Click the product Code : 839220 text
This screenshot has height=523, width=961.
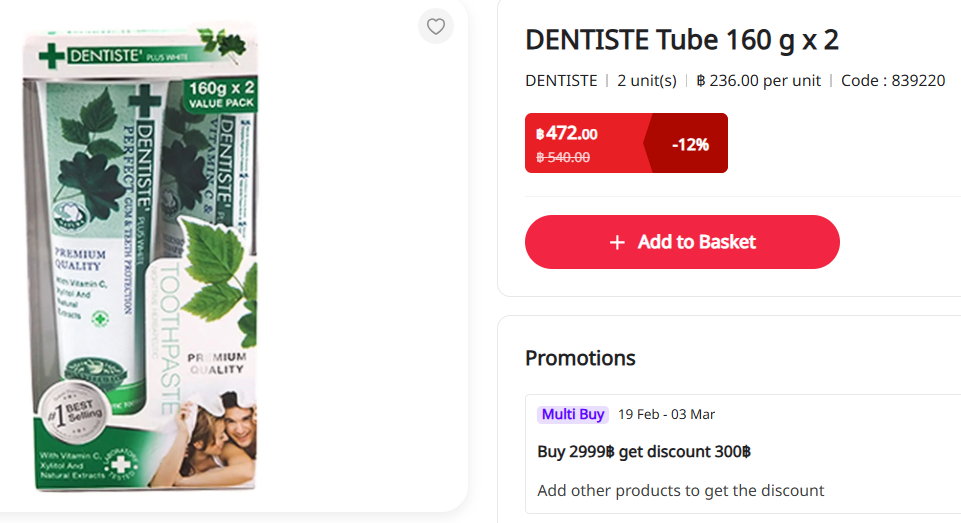[x=893, y=81]
